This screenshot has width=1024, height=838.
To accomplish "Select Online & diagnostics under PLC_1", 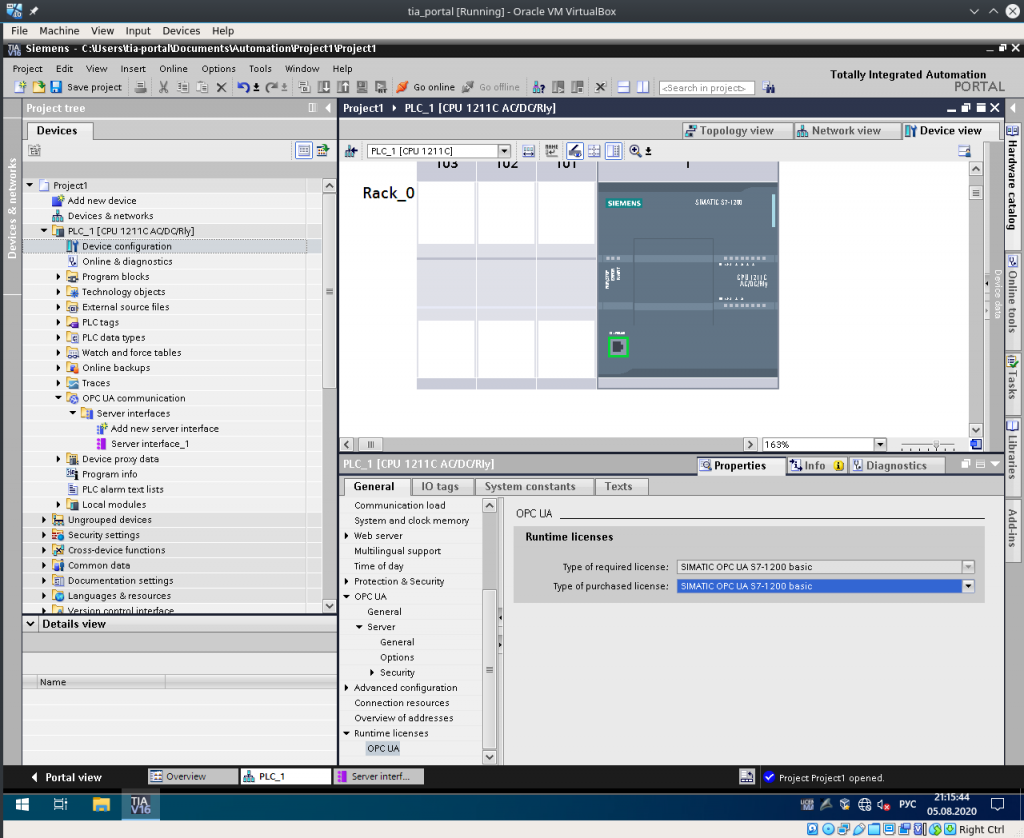I will coord(127,261).
